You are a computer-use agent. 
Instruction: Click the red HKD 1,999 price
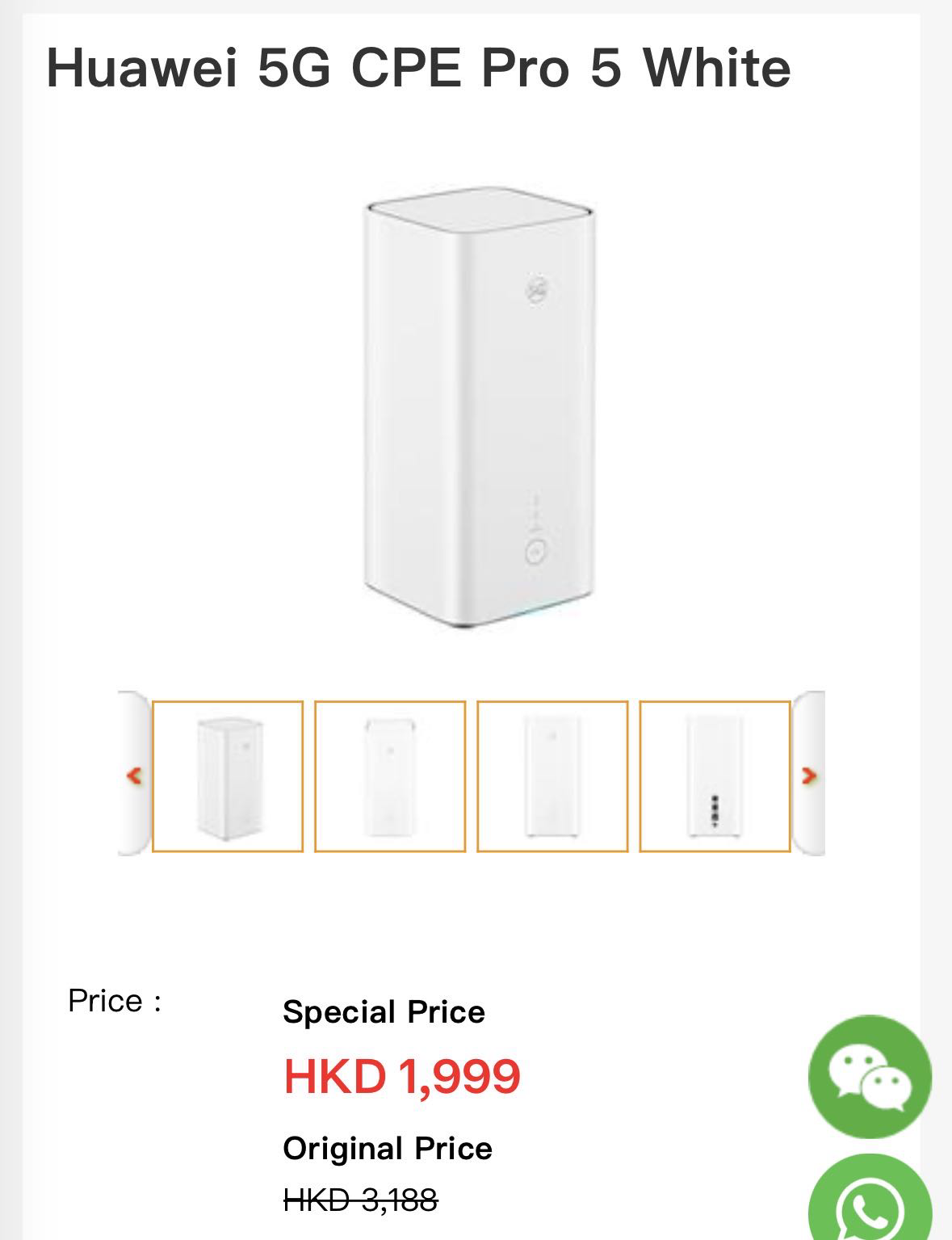click(x=402, y=1076)
